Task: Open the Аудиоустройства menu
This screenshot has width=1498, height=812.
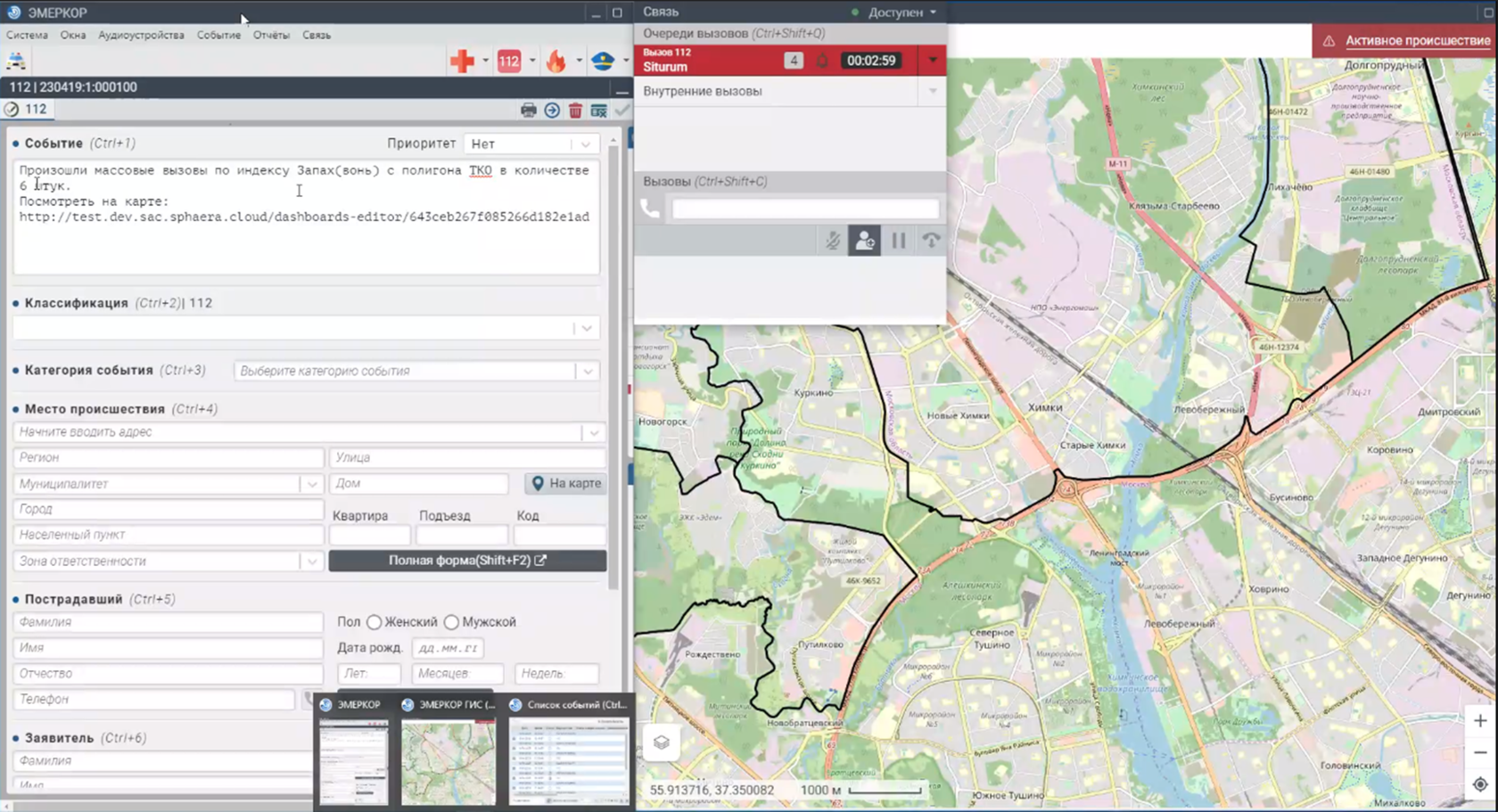Action: click(x=141, y=35)
